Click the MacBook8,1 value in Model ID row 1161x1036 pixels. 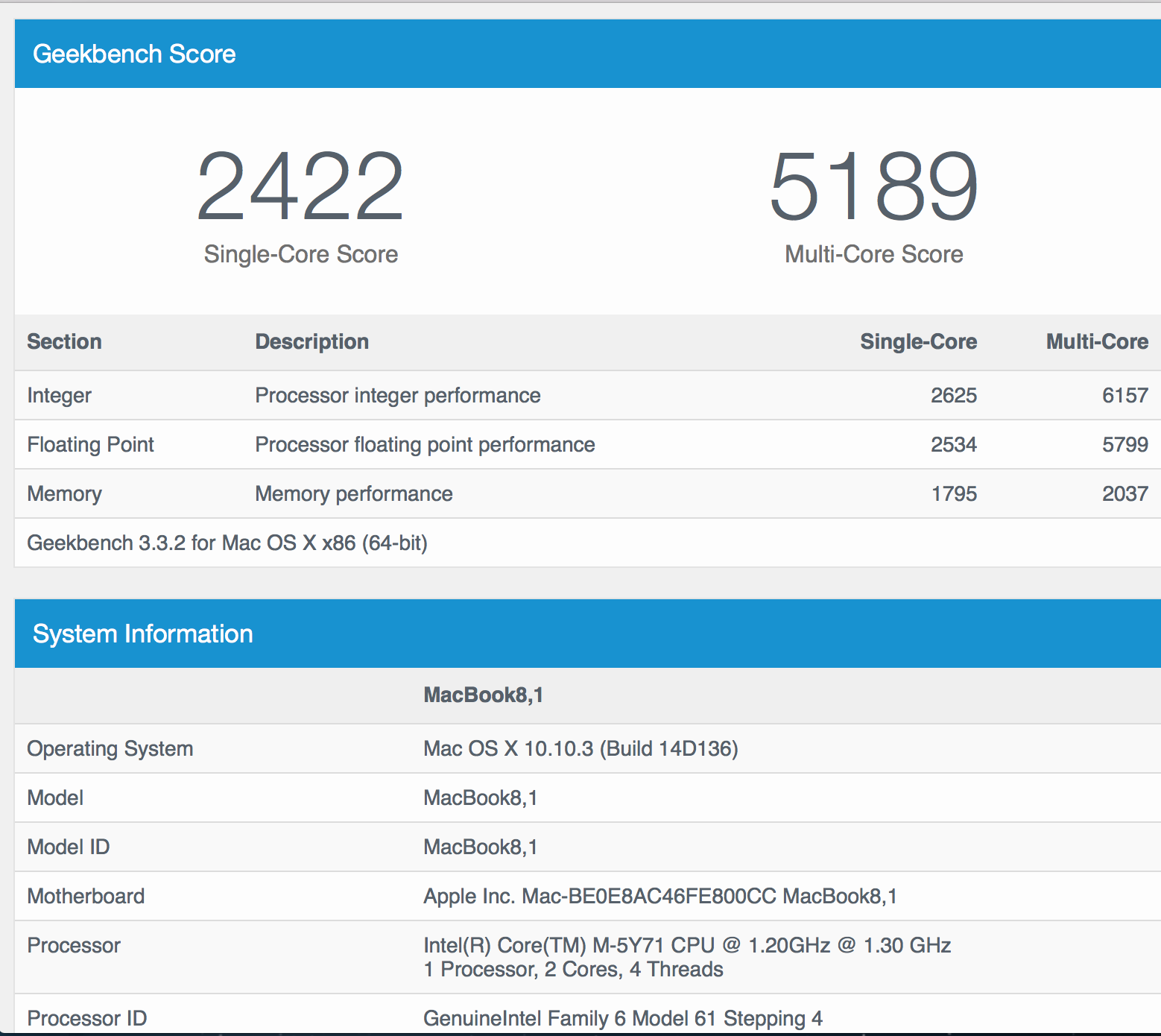[x=481, y=847]
